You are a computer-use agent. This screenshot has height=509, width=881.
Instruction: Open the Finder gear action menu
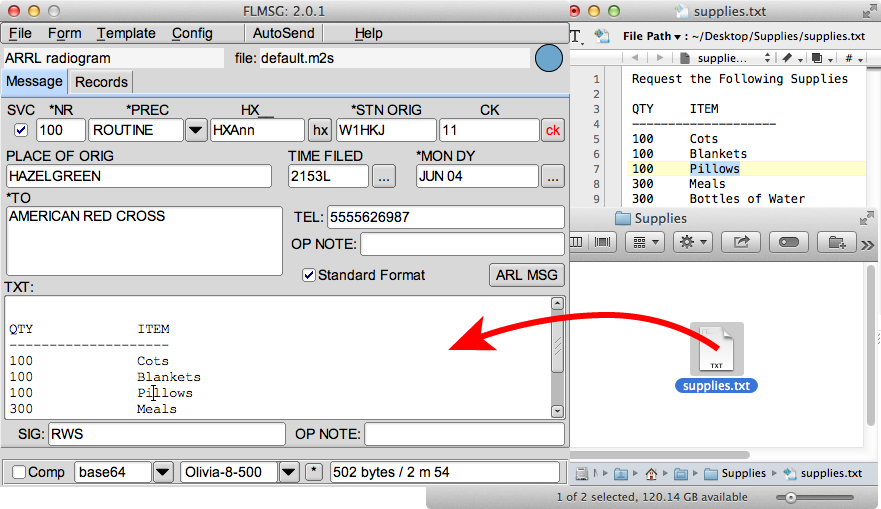pos(693,242)
